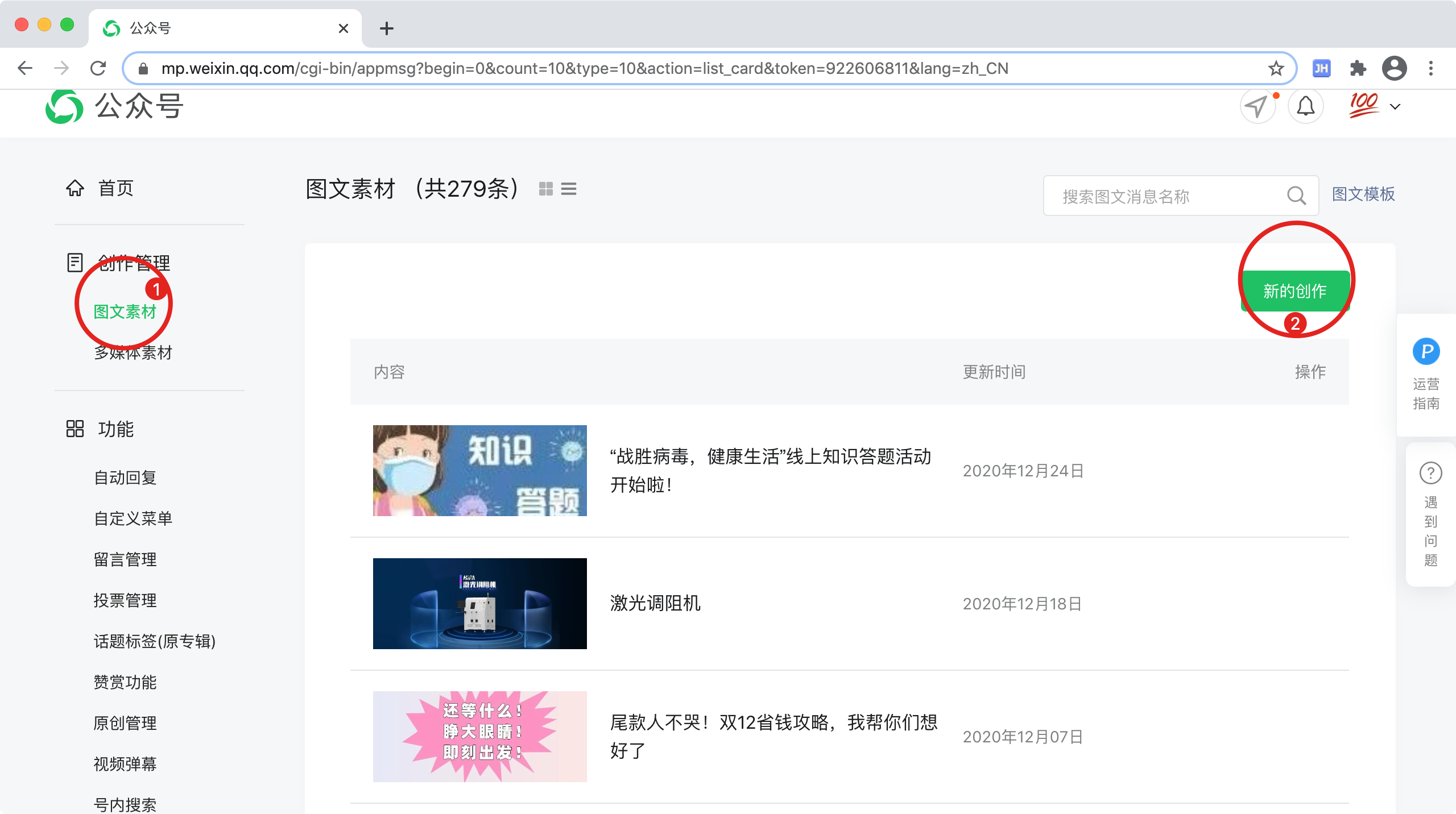Open the 运营指南 operations guide icon
Image resolution: width=1456 pixels, height=814 pixels.
tap(1426, 352)
